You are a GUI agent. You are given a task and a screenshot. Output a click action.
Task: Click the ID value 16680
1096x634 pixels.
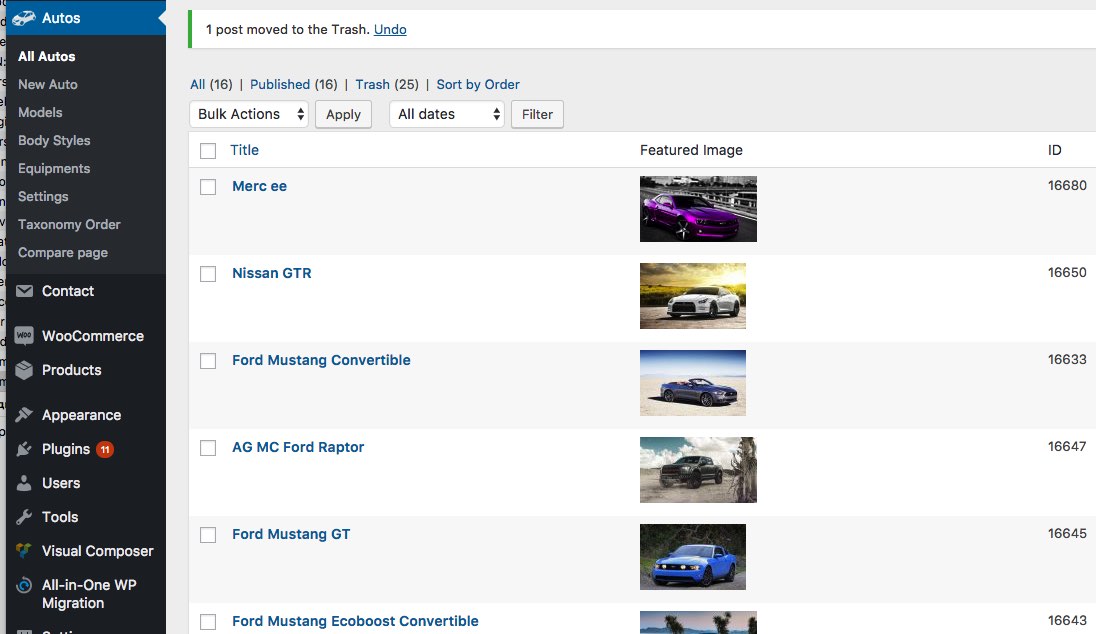pyautogui.click(x=1067, y=186)
